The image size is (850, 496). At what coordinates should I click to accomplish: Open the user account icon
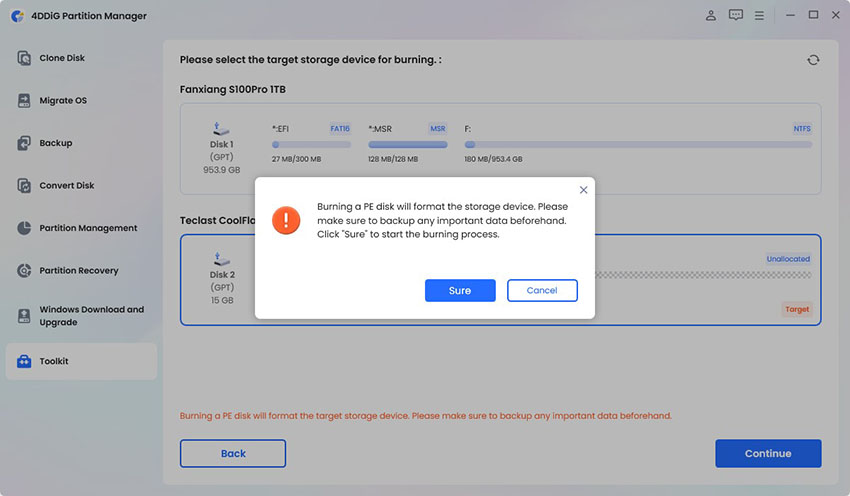711,15
